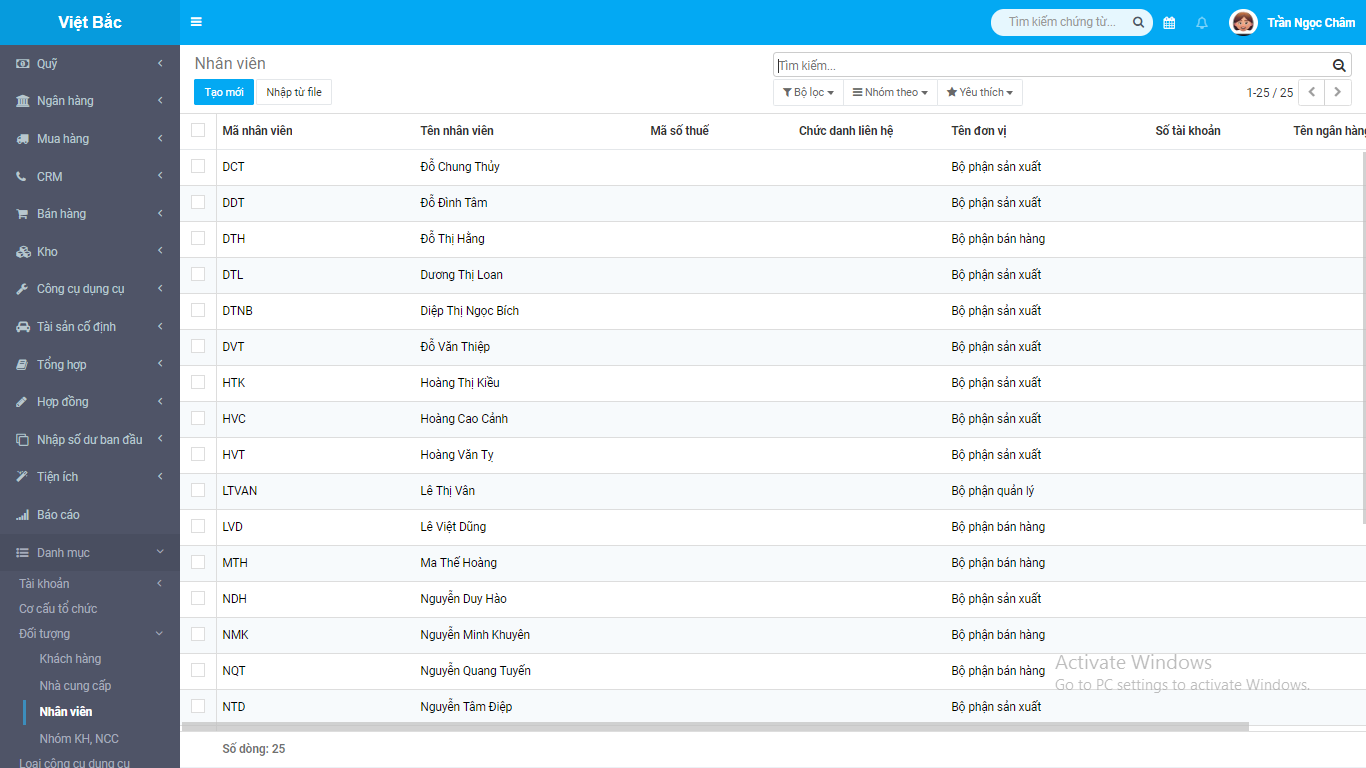Screen dimensions: 1366x768
Task: Collapse the Đối tượng submenu chevron
Action: tap(160, 634)
